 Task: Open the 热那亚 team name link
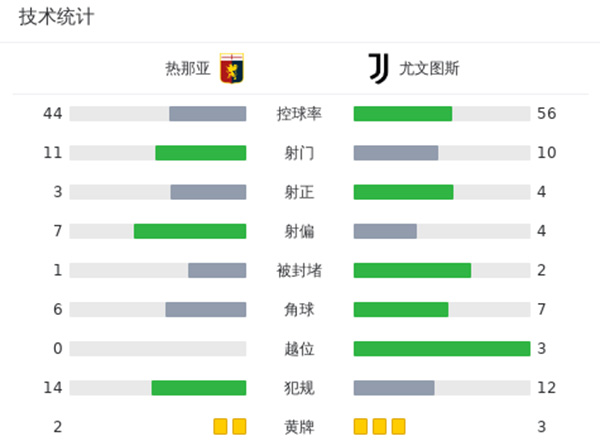pos(188,70)
